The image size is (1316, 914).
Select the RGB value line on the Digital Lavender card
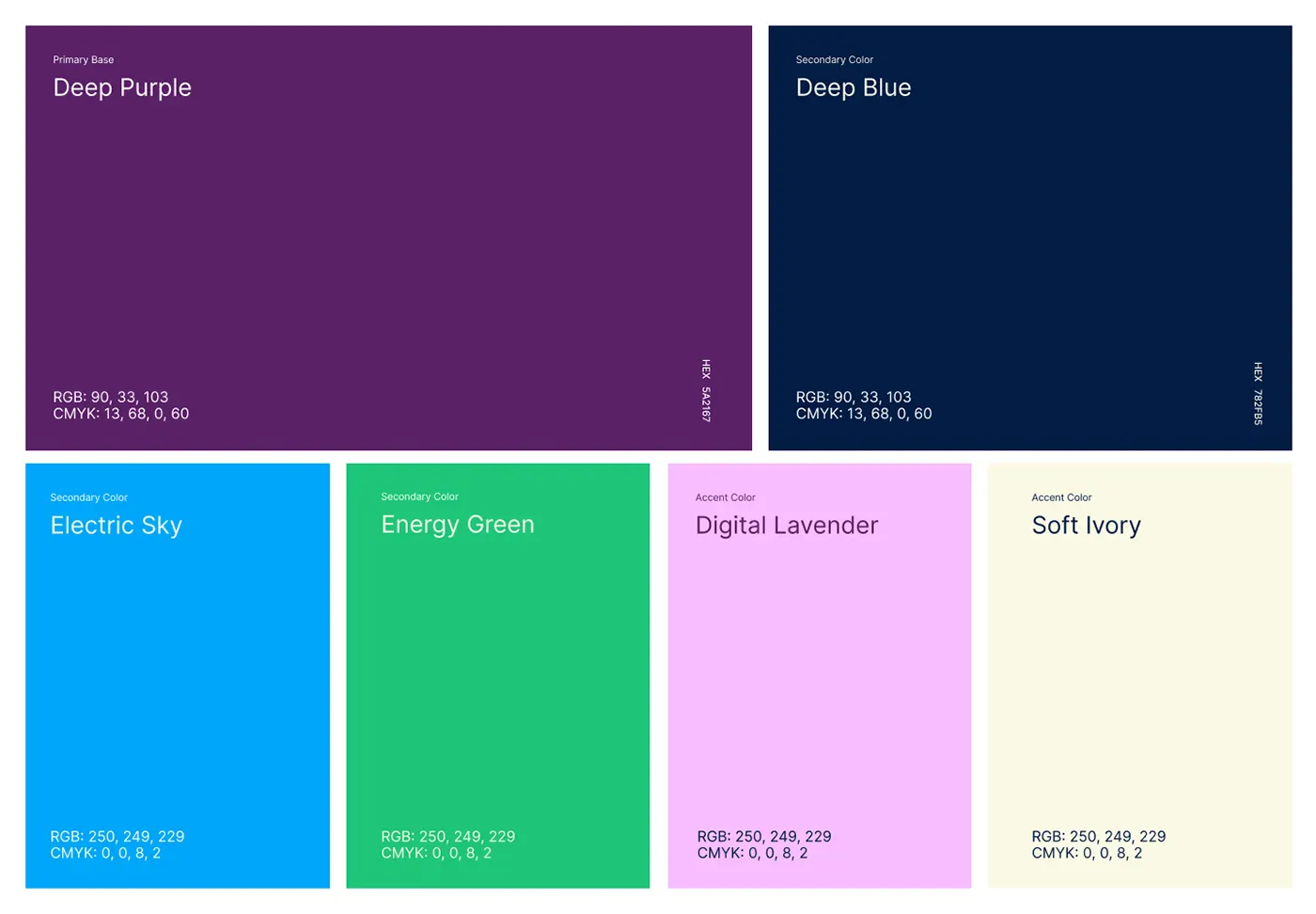point(764,836)
